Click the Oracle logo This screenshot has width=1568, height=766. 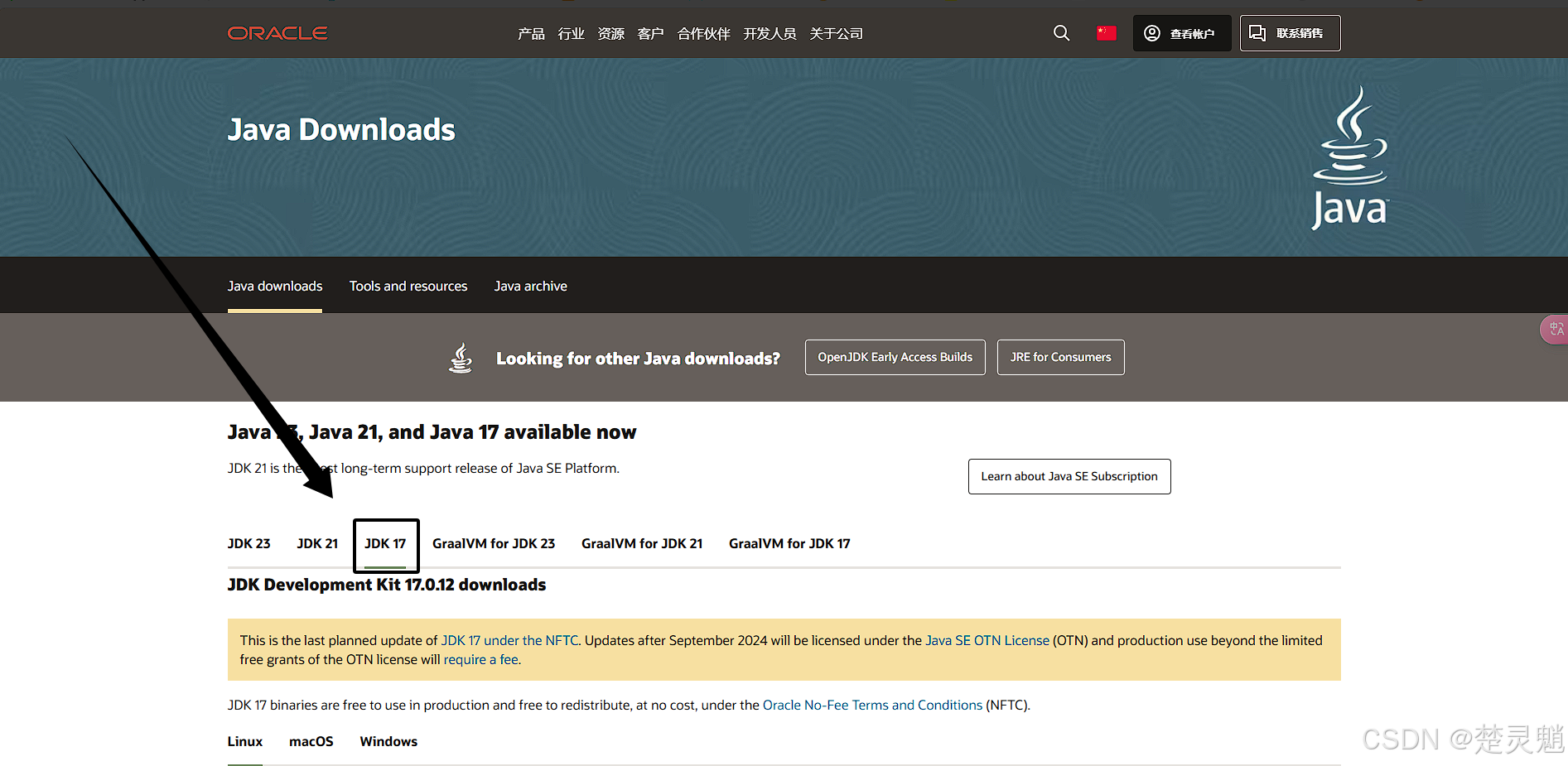(x=277, y=33)
